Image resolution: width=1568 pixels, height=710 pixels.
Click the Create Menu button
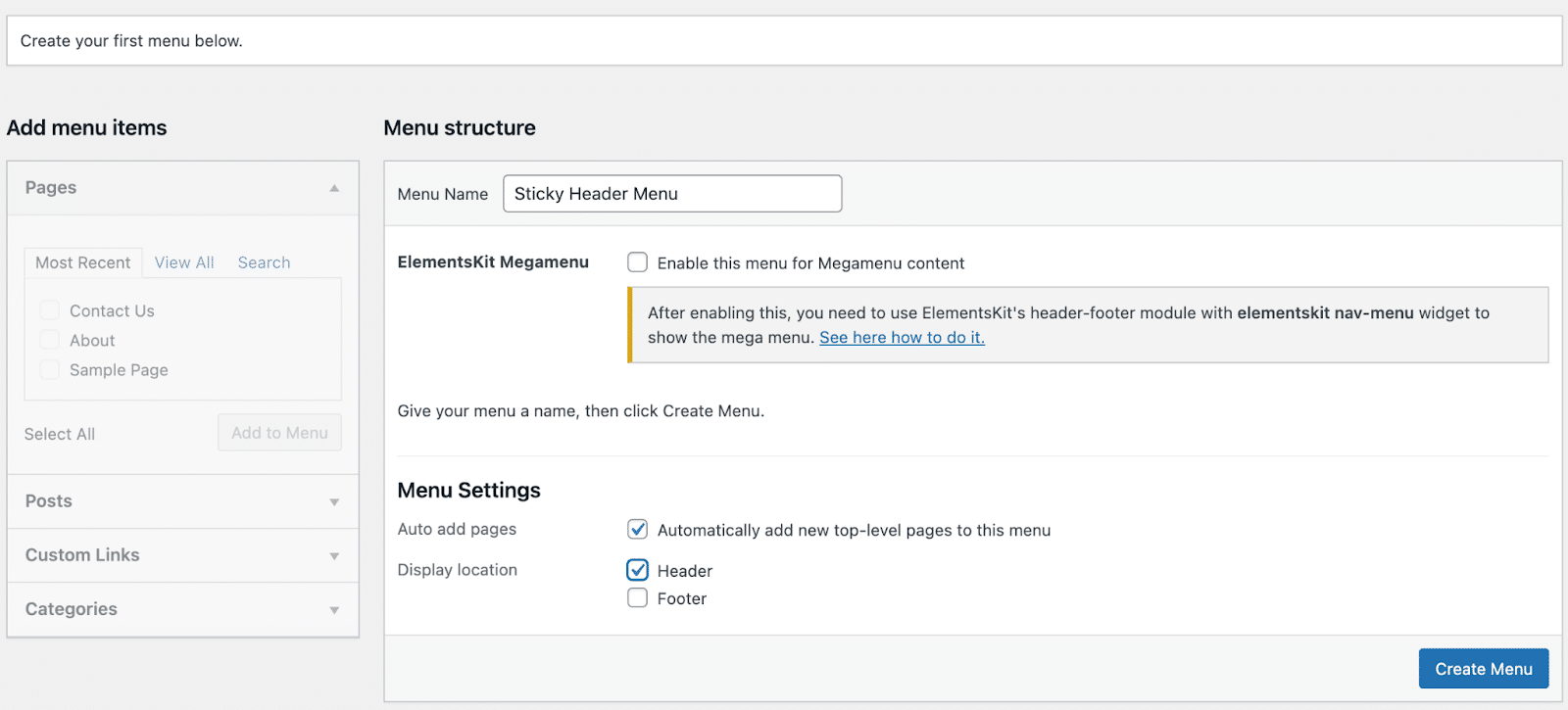click(x=1483, y=669)
